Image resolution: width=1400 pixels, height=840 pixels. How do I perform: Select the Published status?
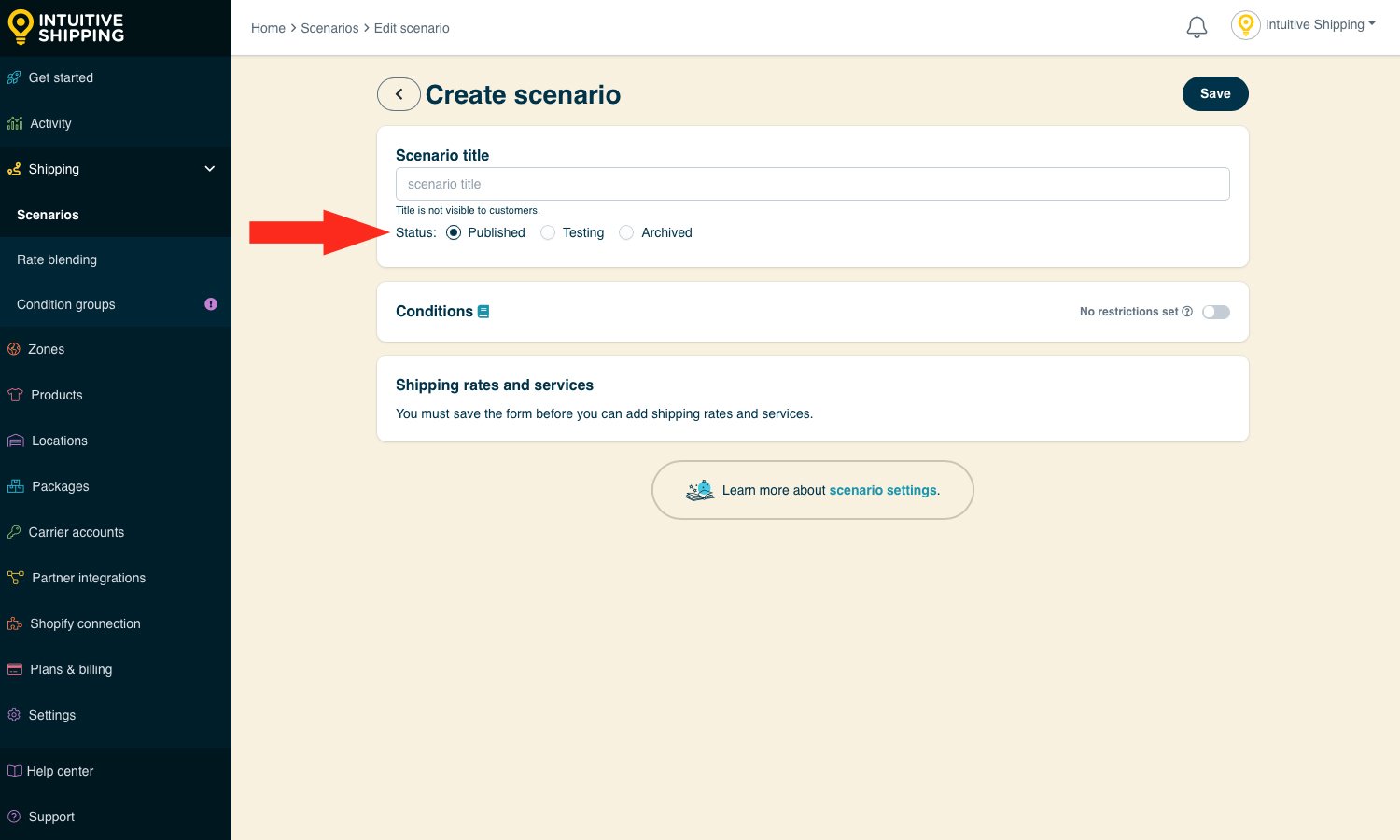pyautogui.click(x=454, y=232)
